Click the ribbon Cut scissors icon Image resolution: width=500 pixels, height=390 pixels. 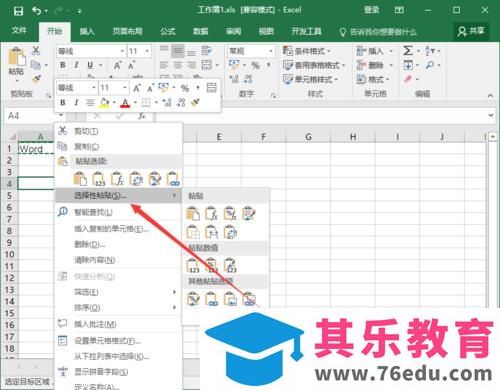pos(36,51)
